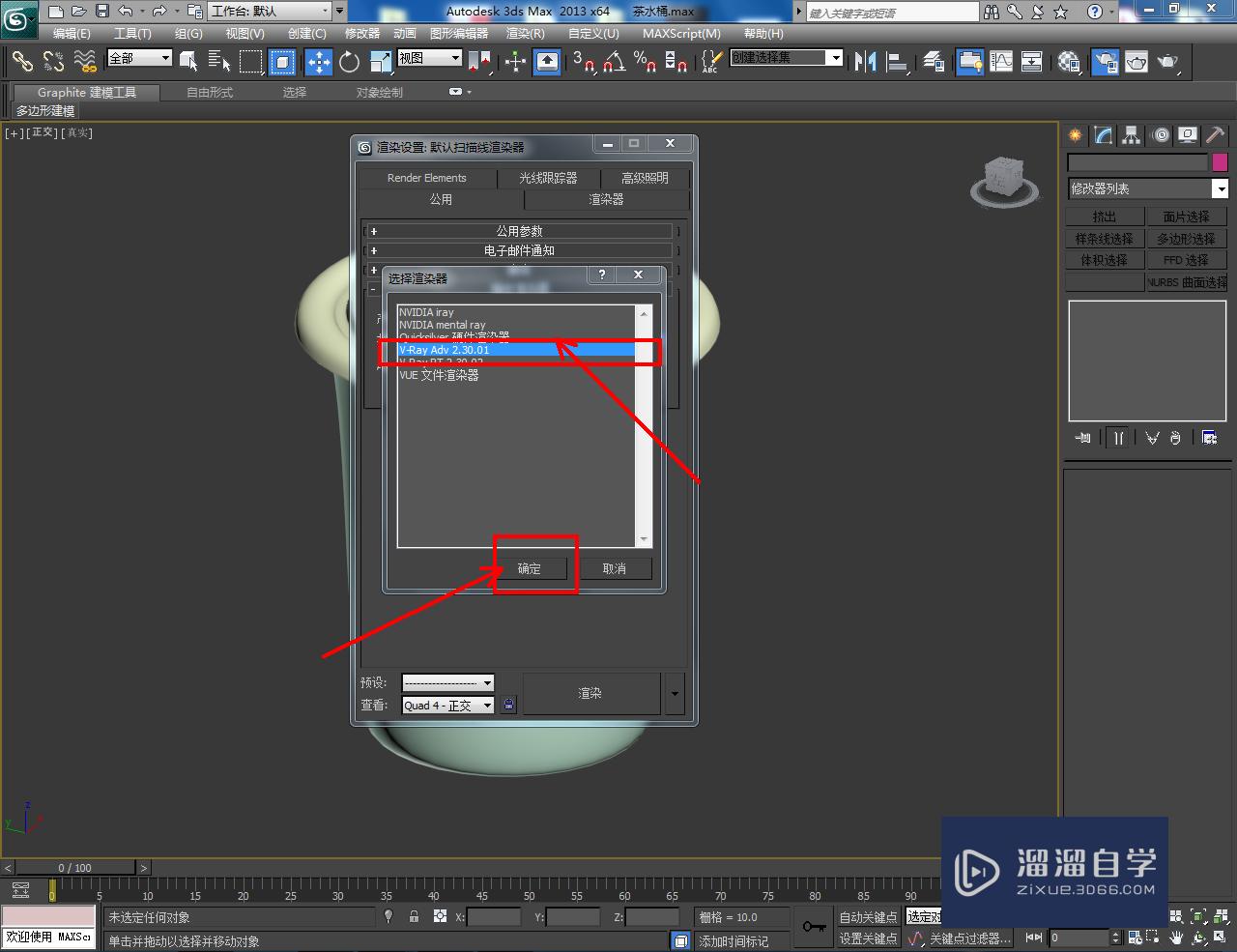Click Bind to Space Warp icon

85,61
